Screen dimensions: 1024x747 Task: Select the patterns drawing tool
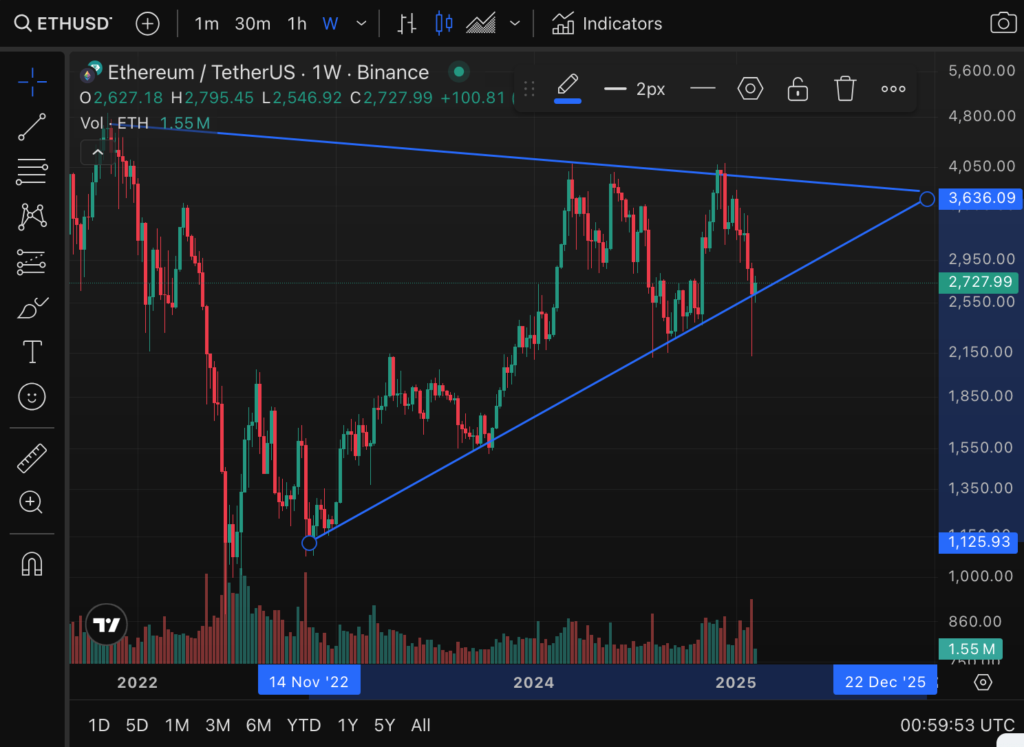tap(32, 217)
